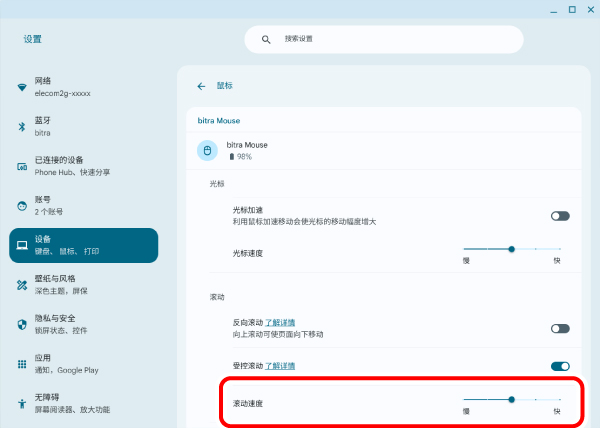
Task: Open 了解详情 link for 反向滚动
Action: click(279, 323)
